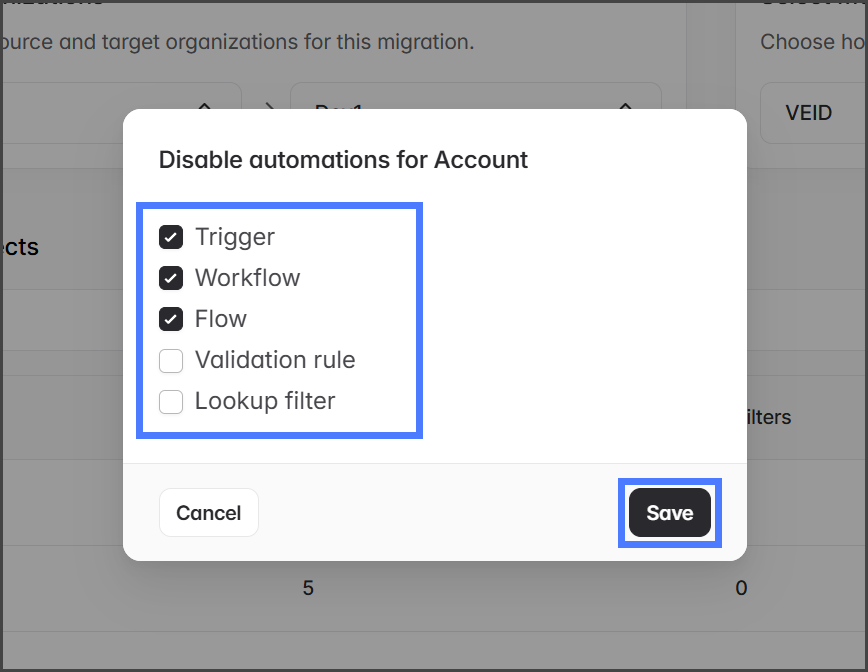This screenshot has height=672, width=868.
Task: Uncheck the Workflow checkbox
Action: [171, 278]
